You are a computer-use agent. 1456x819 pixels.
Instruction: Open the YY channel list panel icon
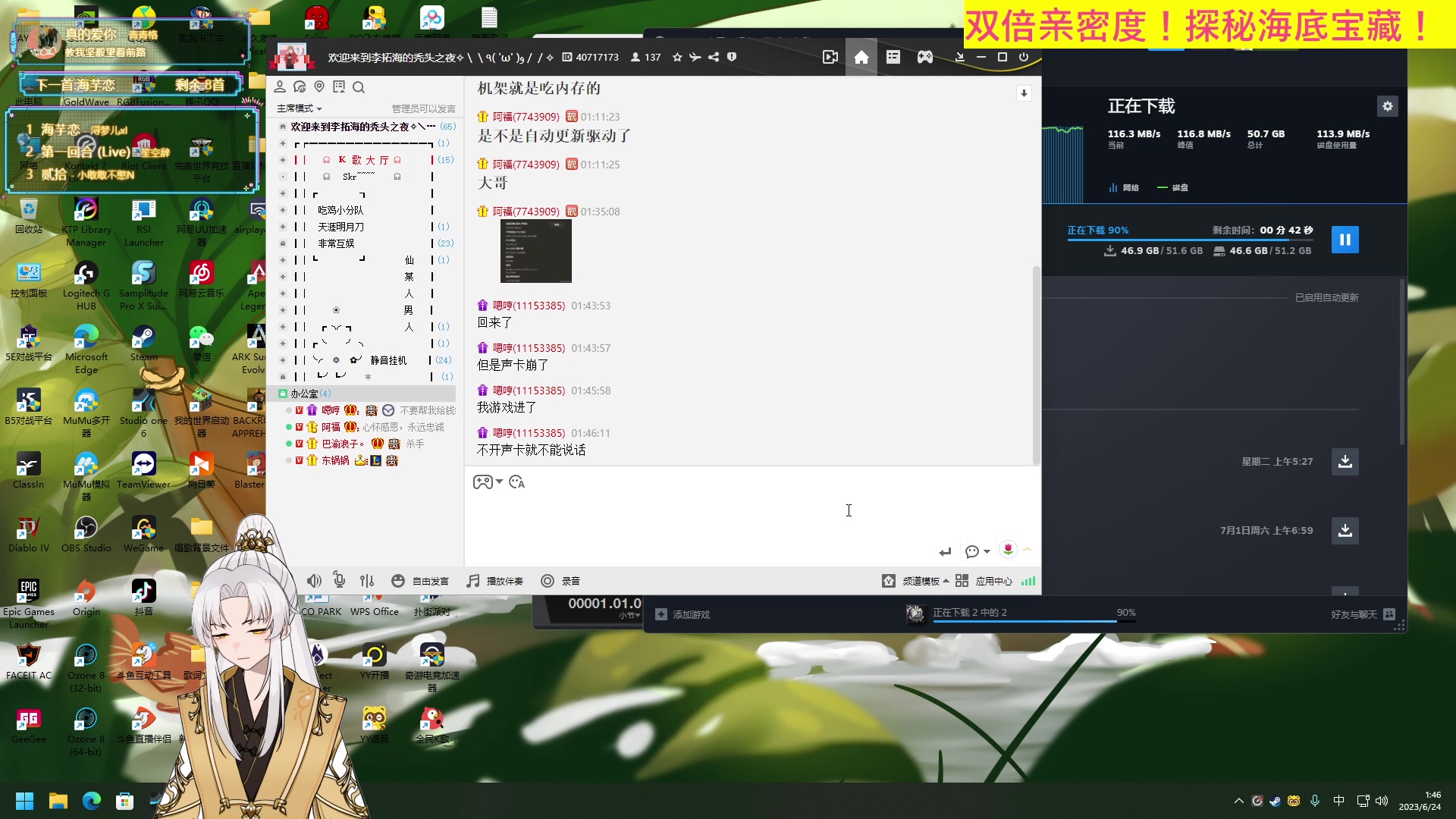(x=893, y=57)
